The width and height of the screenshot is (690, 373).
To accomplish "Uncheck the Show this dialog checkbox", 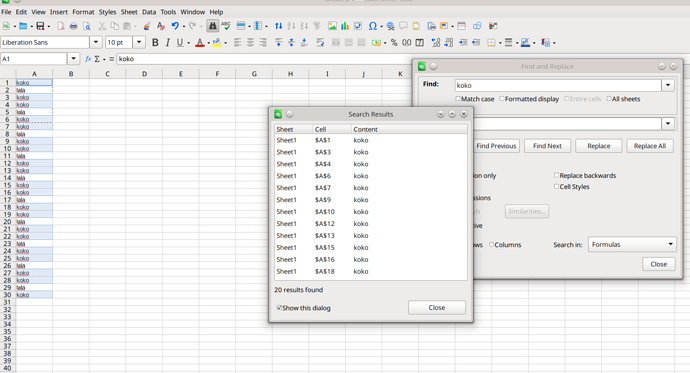I will point(279,307).
